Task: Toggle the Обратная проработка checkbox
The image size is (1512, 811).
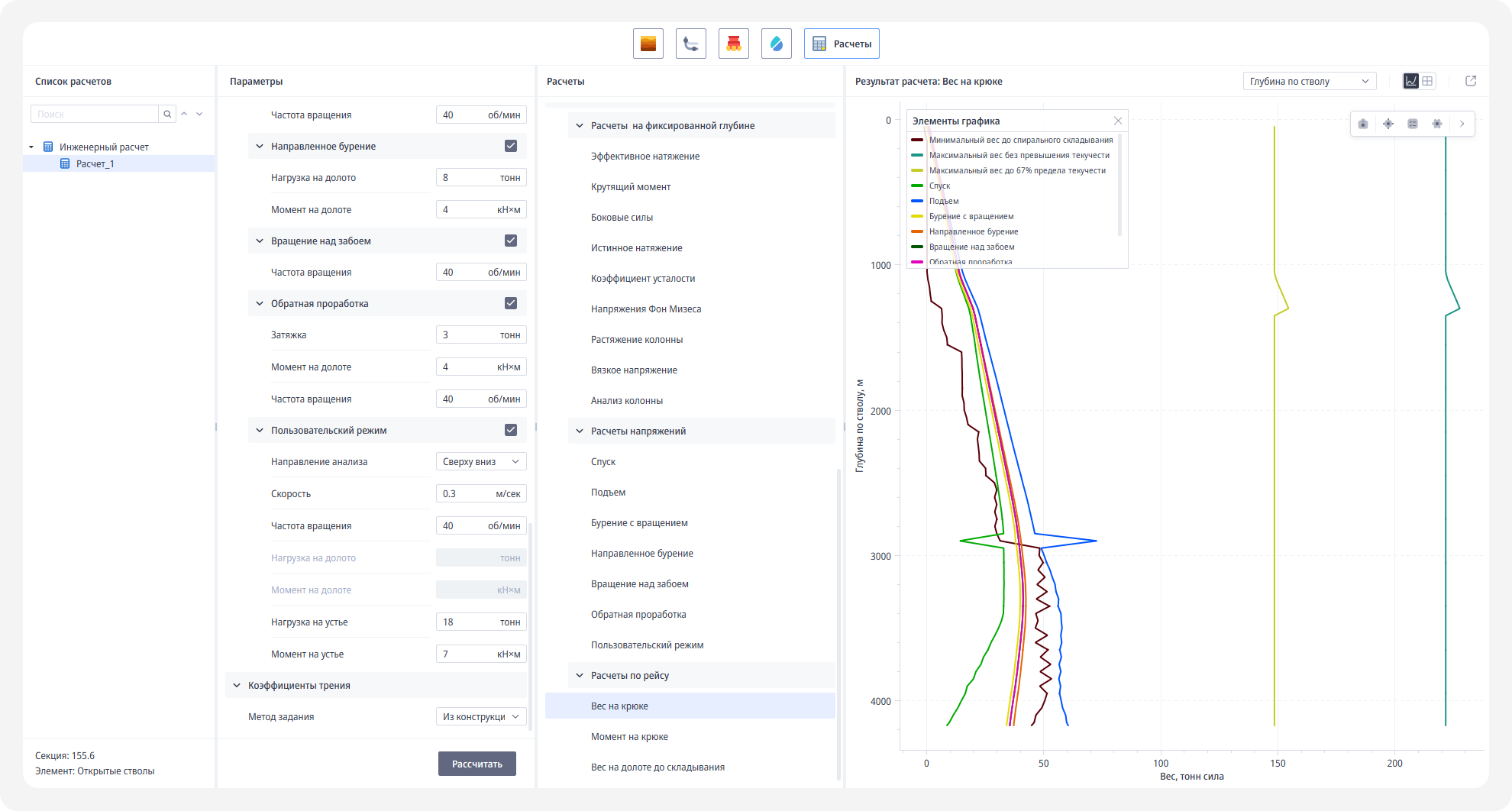Action: point(511,303)
